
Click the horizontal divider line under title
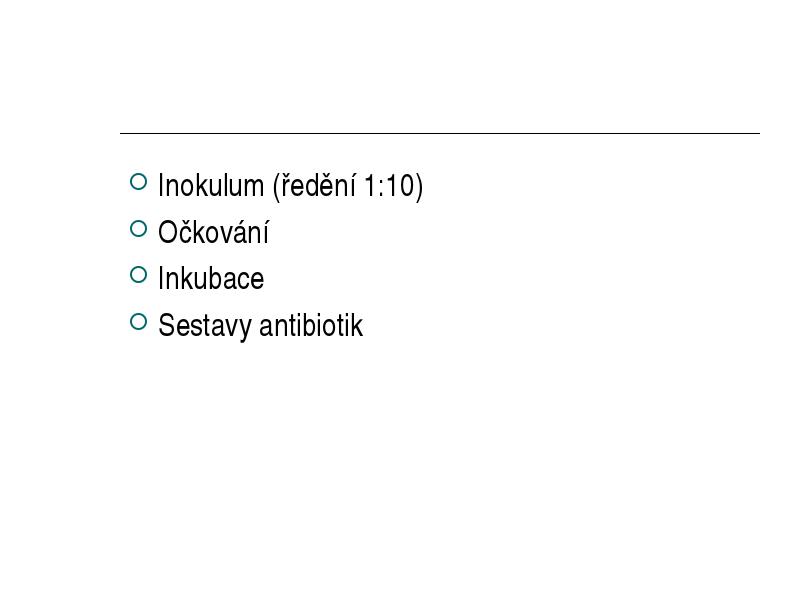coord(440,133)
